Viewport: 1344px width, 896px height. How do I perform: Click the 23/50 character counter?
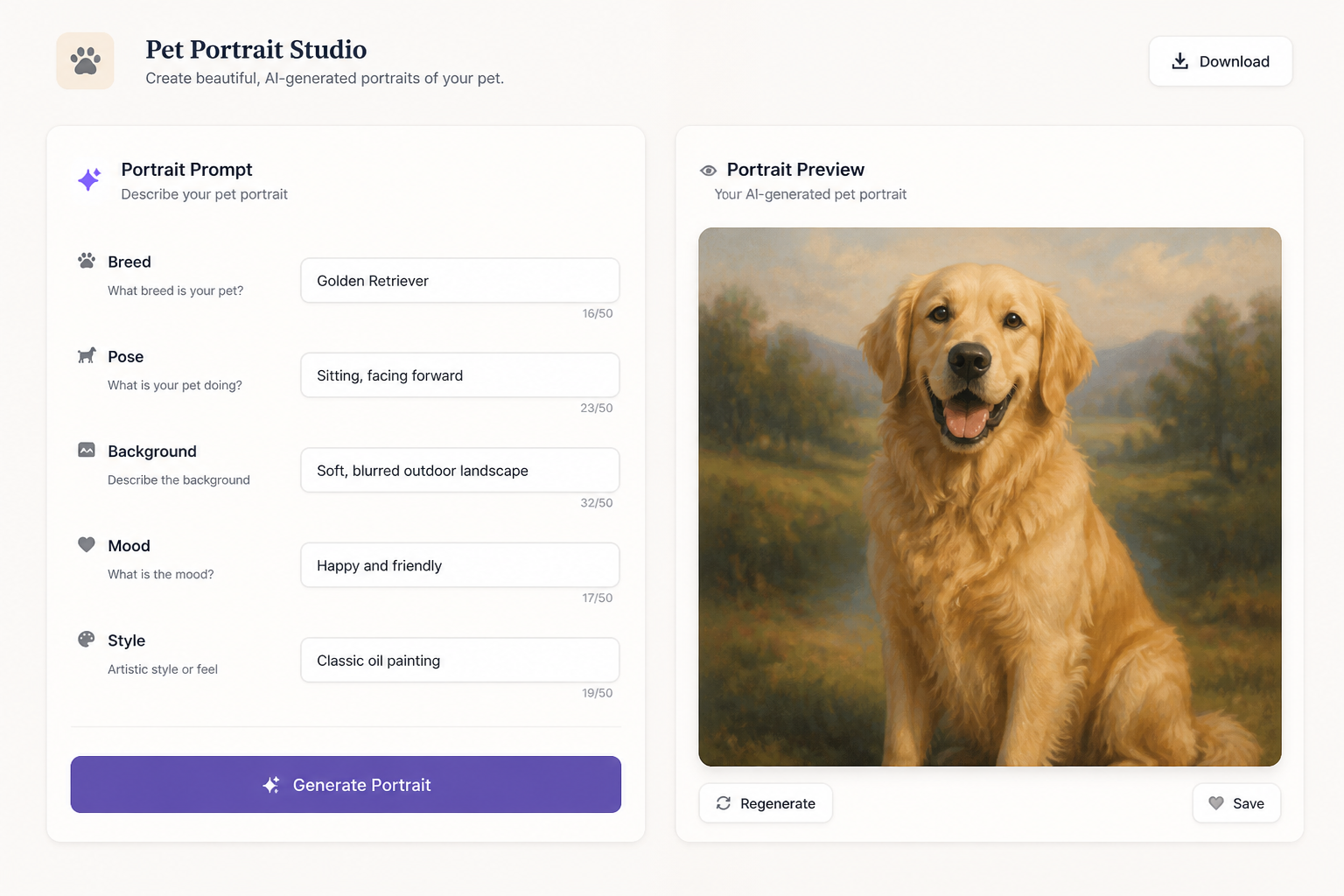[x=597, y=408]
